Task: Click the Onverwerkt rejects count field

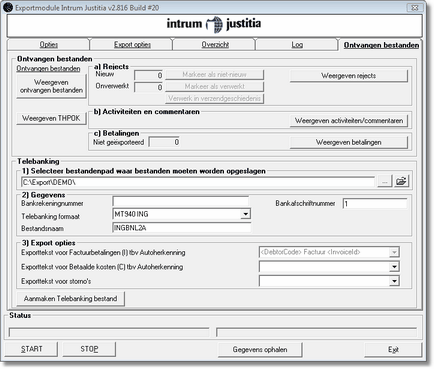Action: [148, 87]
